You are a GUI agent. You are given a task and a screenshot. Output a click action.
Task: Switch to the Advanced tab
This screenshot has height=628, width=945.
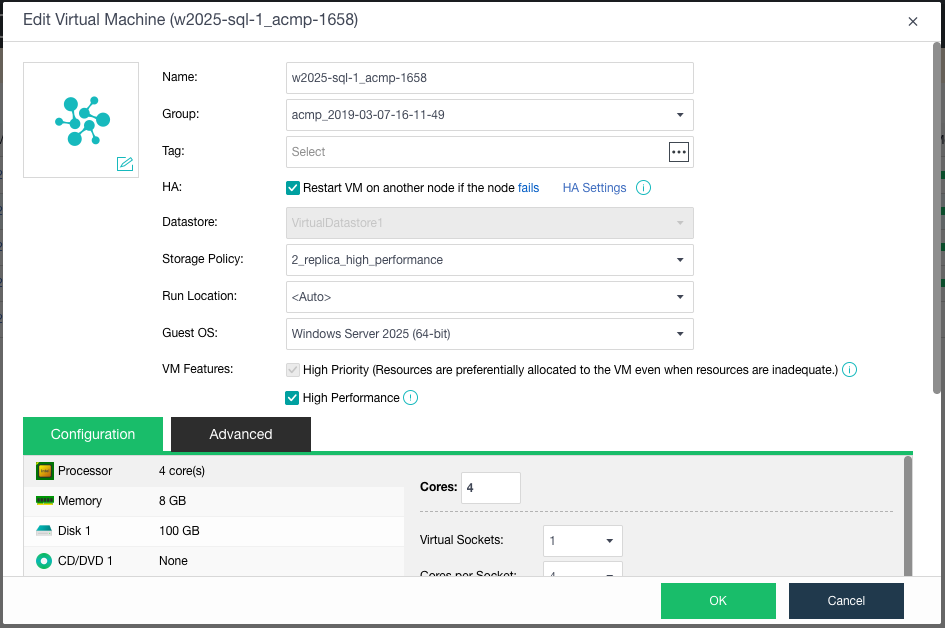(241, 434)
